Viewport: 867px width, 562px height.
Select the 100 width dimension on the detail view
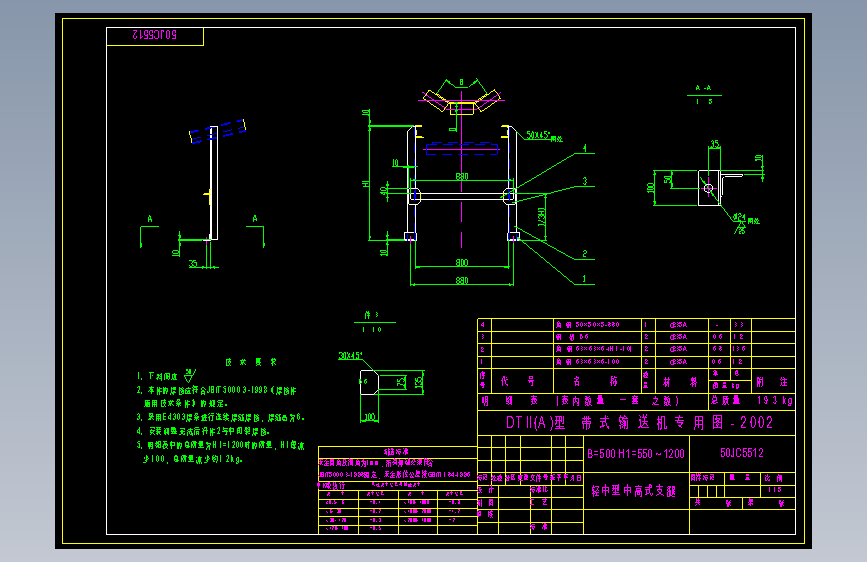[x=370, y=417]
